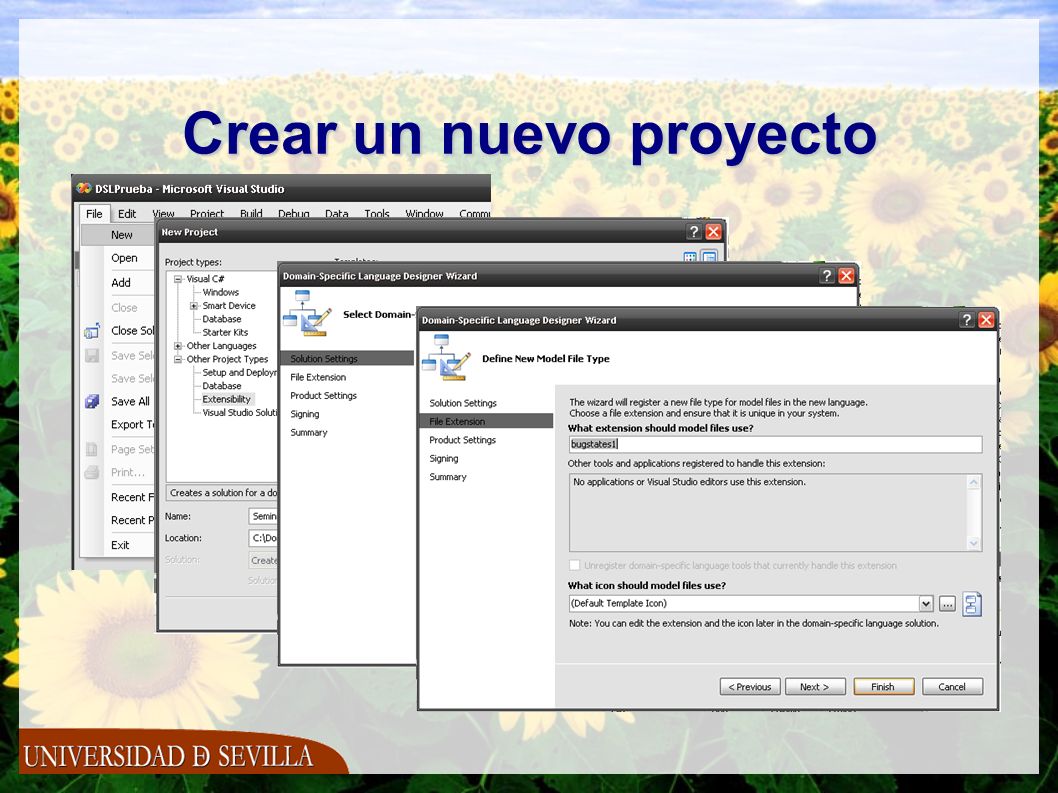Switch New Project templates to large icons view
Viewport: 1058px width, 793px height.
pyautogui.click(x=690, y=257)
